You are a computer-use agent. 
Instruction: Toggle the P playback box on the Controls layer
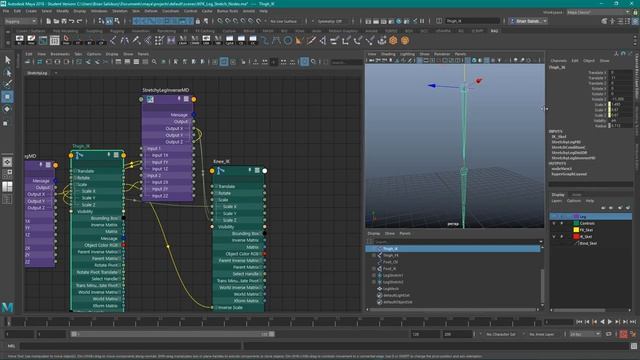562,223
